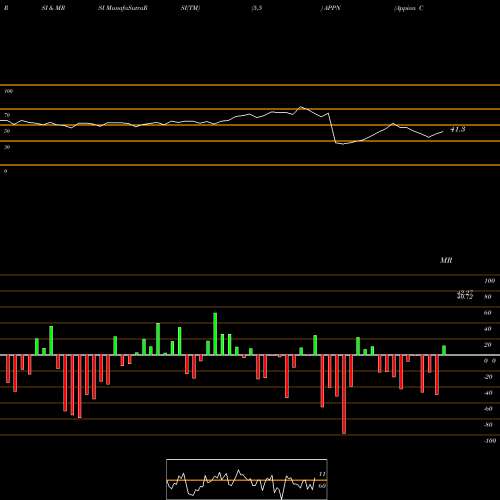The height and width of the screenshot is (500, 500).
Task: Click the '(Appian C' company name text
Action: pyautogui.click(x=409, y=8)
